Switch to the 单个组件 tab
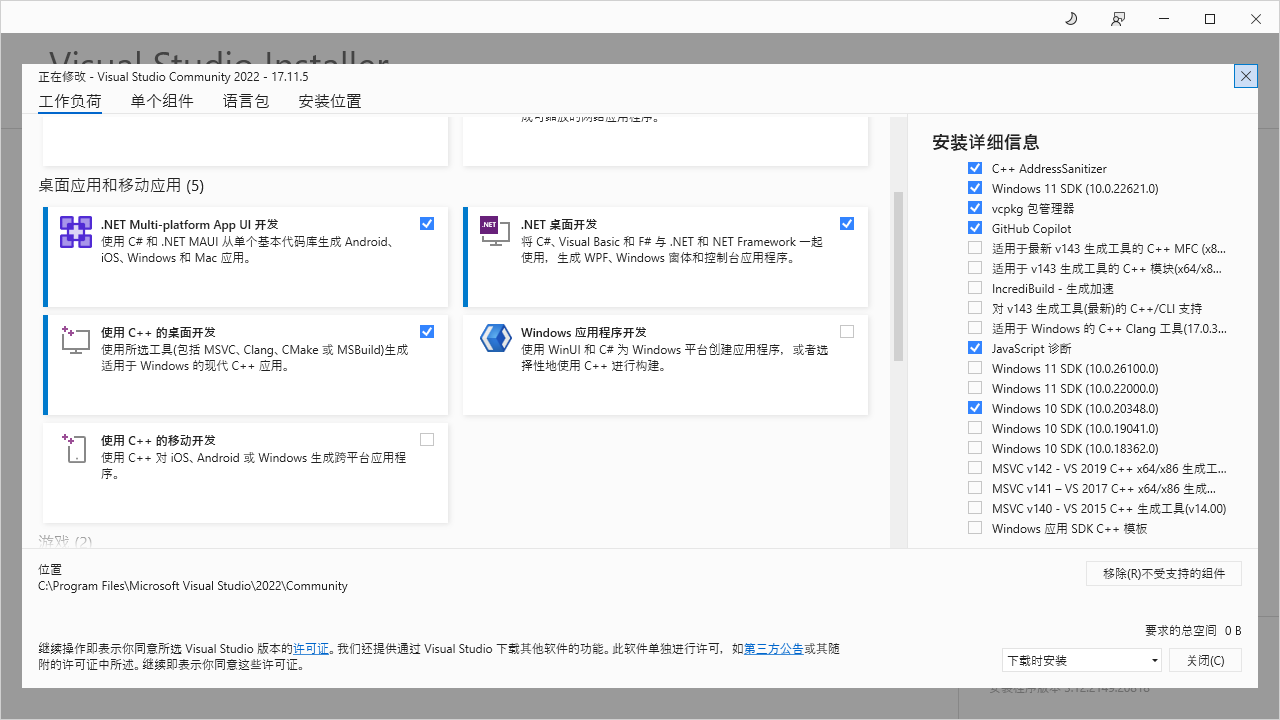 (162, 101)
